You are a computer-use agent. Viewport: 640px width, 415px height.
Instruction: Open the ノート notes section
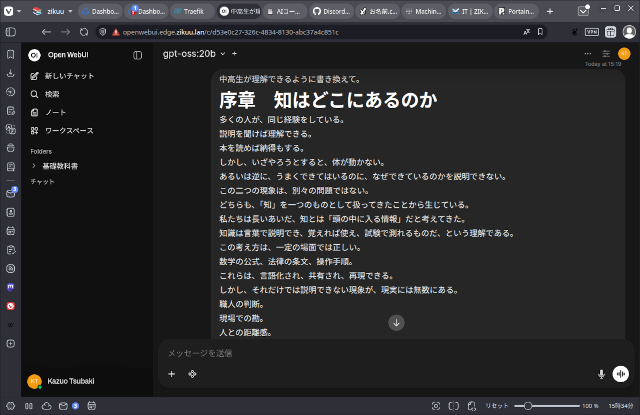tap(53, 112)
